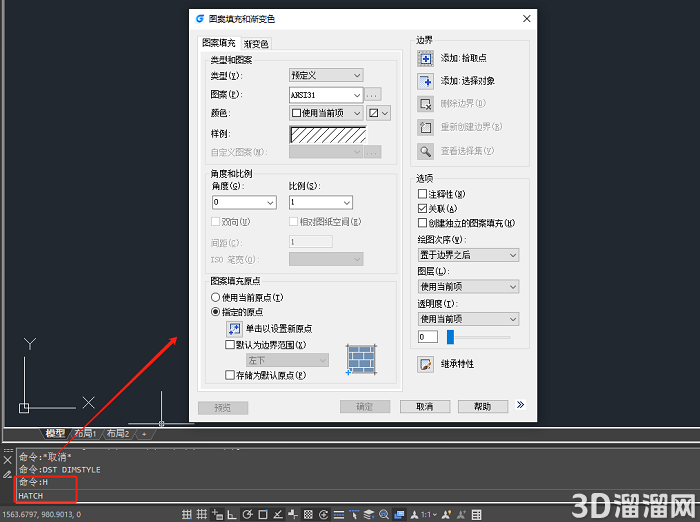The height and width of the screenshot is (522, 700).
Task: Toggle lineweight display icon in status bar
Action: point(339,514)
